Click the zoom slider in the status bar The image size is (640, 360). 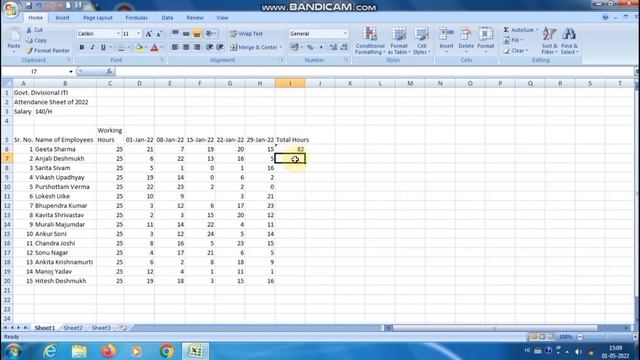coord(607,337)
